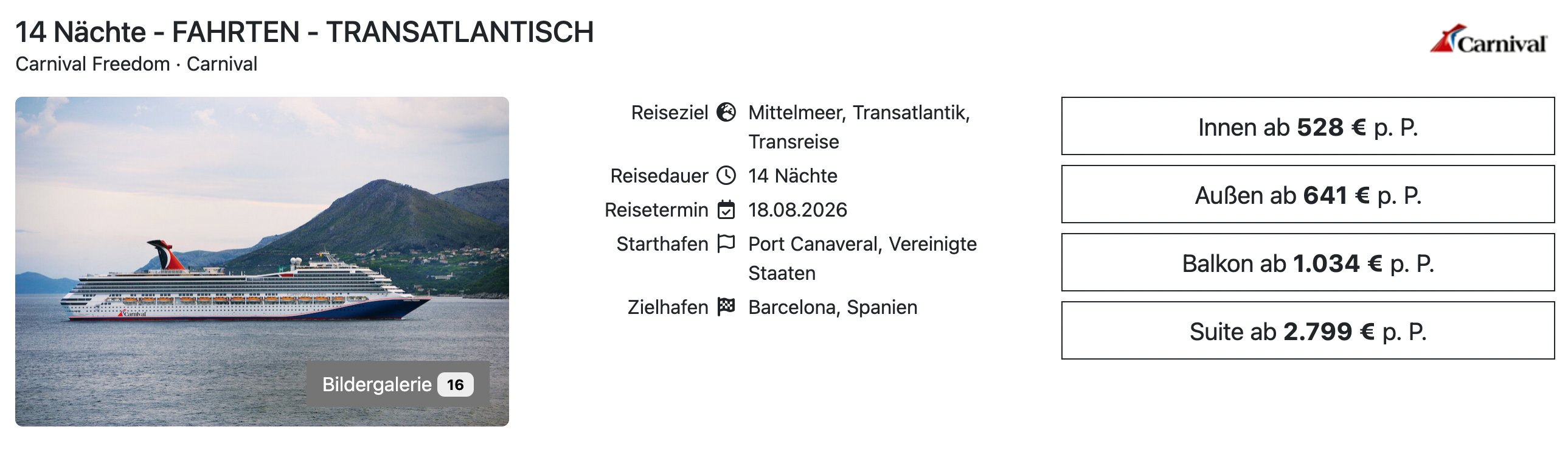Click the Carnival Freedom ship photo
The height and width of the screenshot is (449, 1568).
pos(243,244)
